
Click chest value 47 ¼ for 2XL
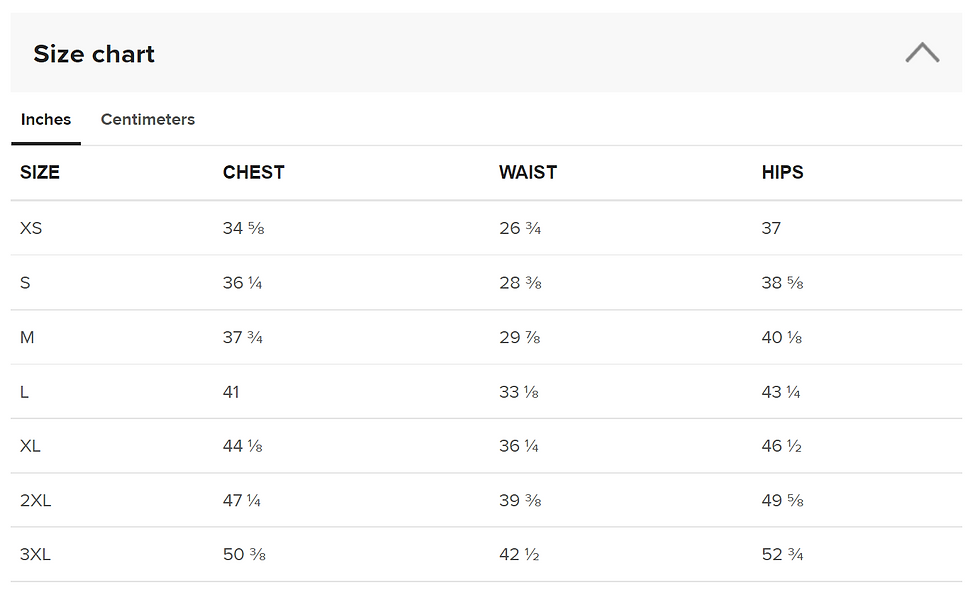click(x=242, y=500)
